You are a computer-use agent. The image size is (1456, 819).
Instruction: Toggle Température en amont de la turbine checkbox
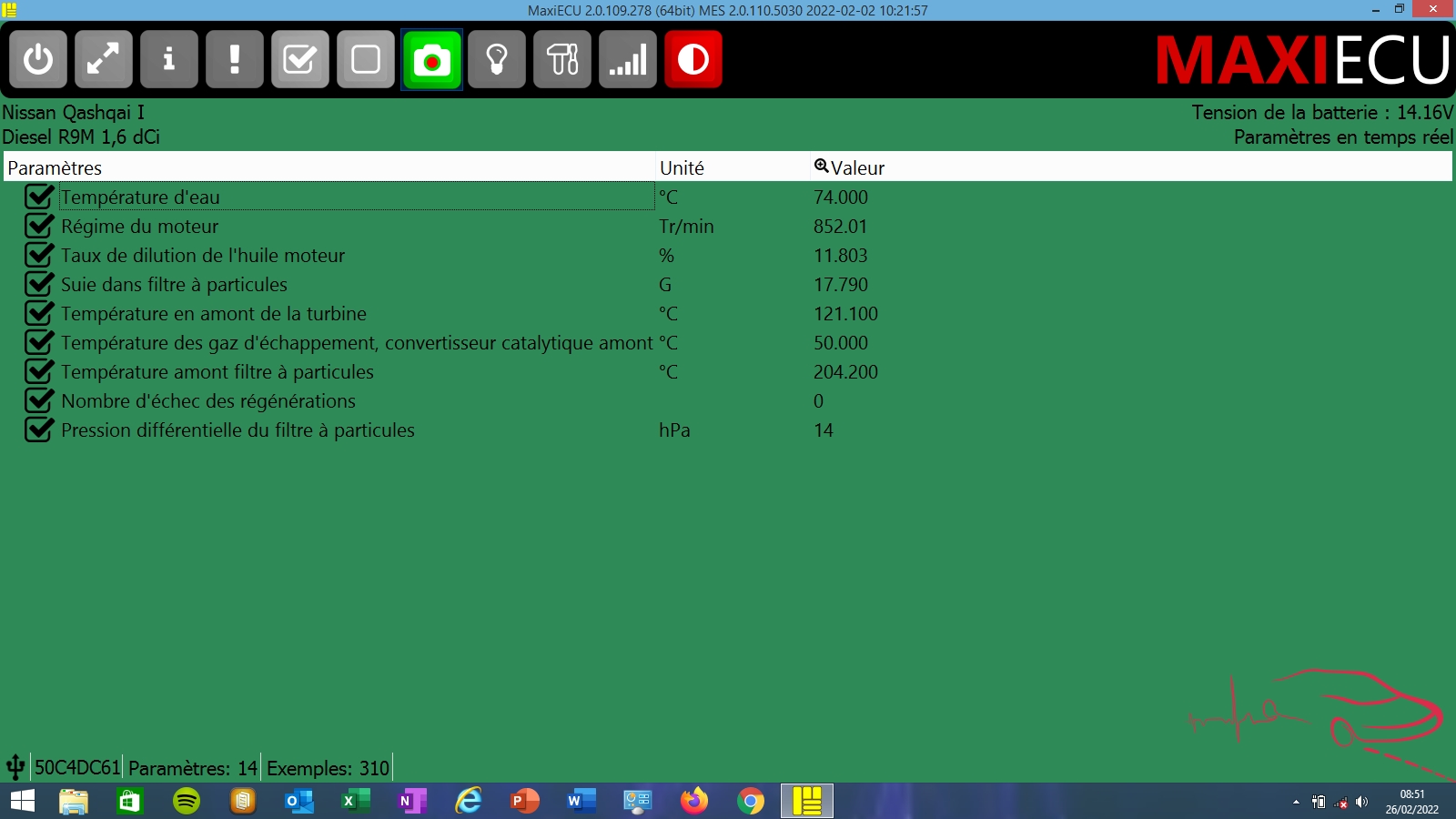[39, 313]
